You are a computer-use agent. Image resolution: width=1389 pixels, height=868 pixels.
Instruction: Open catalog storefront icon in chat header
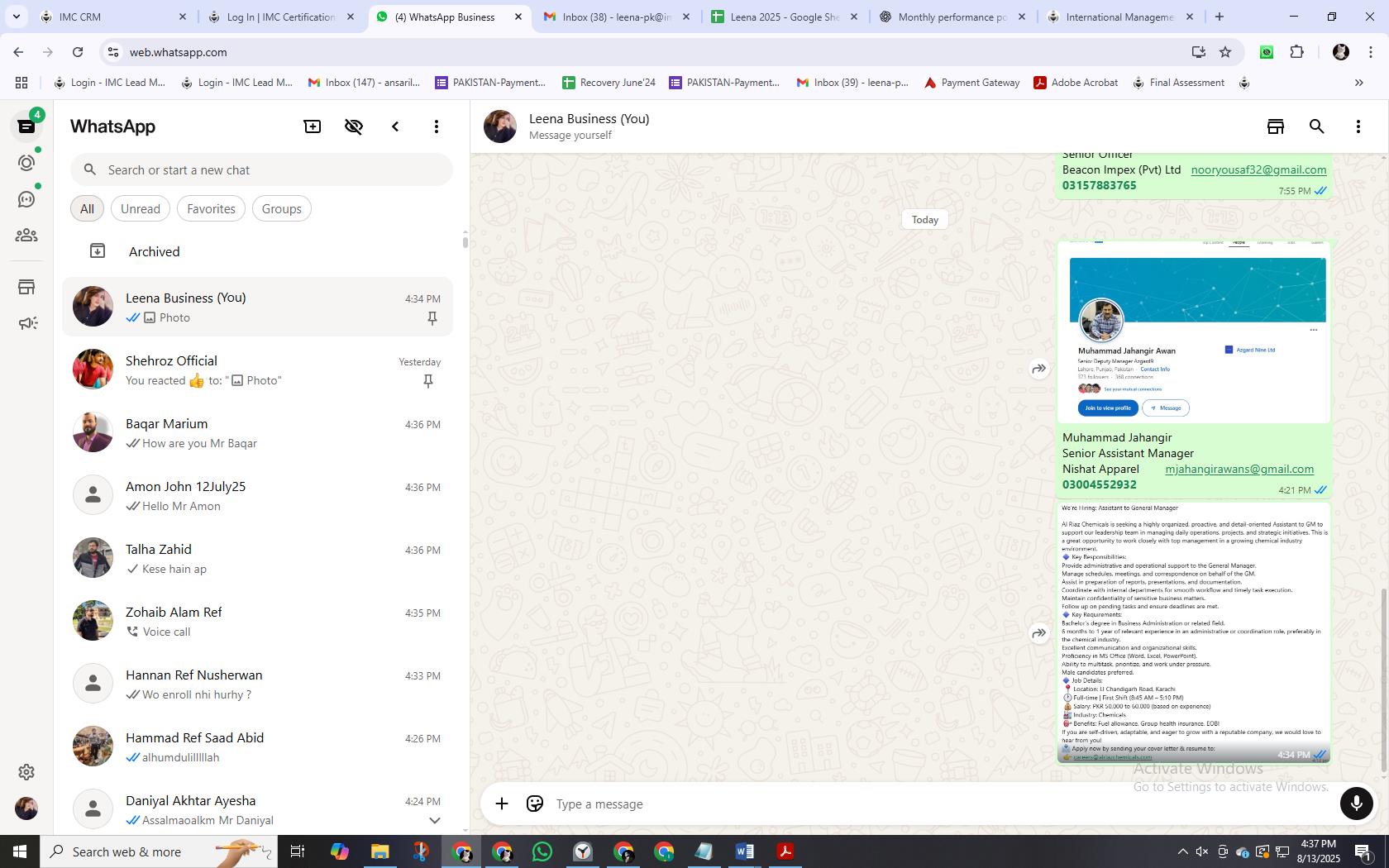pos(1276,126)
